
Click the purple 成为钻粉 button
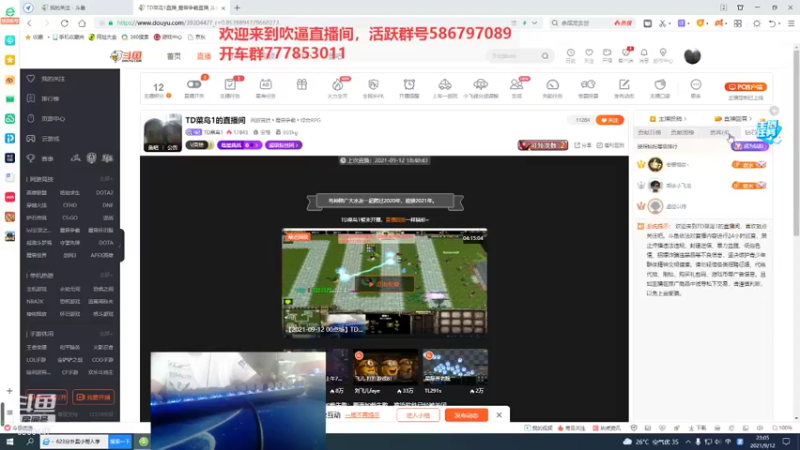point(749,146)
